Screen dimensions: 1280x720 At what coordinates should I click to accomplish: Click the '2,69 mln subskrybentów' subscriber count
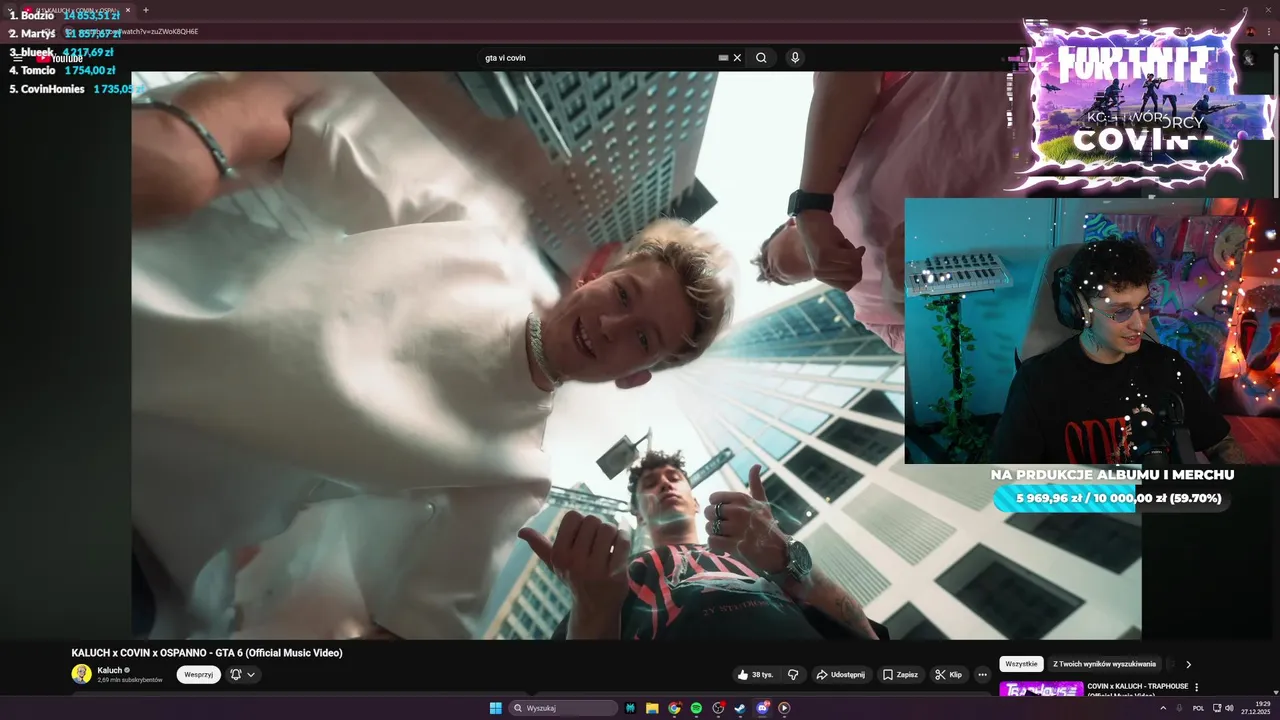tap(130, 680)
